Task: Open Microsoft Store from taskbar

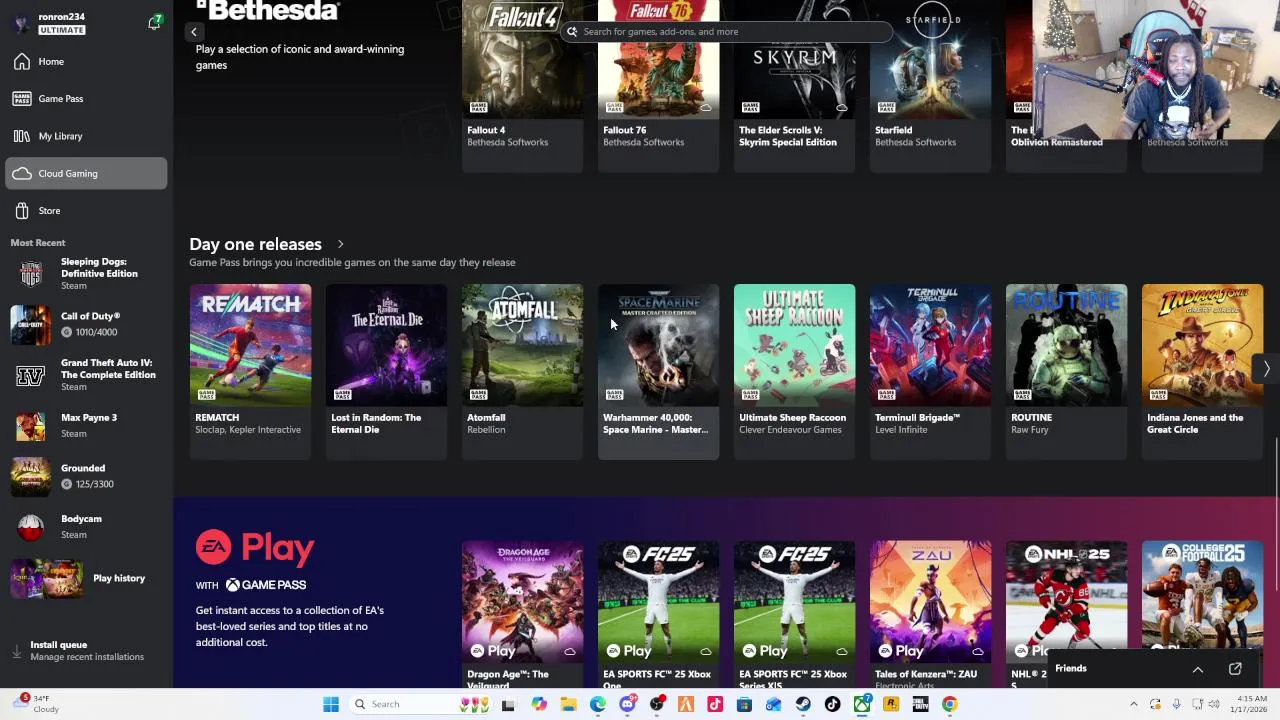Action: coord(744,704)
